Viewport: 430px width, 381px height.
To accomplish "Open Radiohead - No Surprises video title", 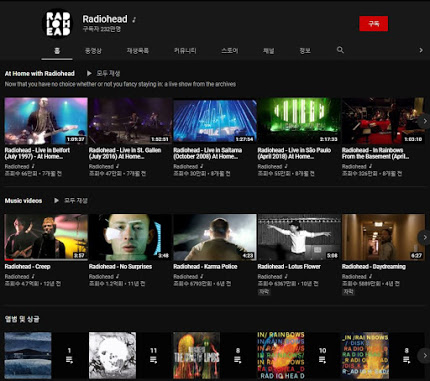I will coord(120,267).
